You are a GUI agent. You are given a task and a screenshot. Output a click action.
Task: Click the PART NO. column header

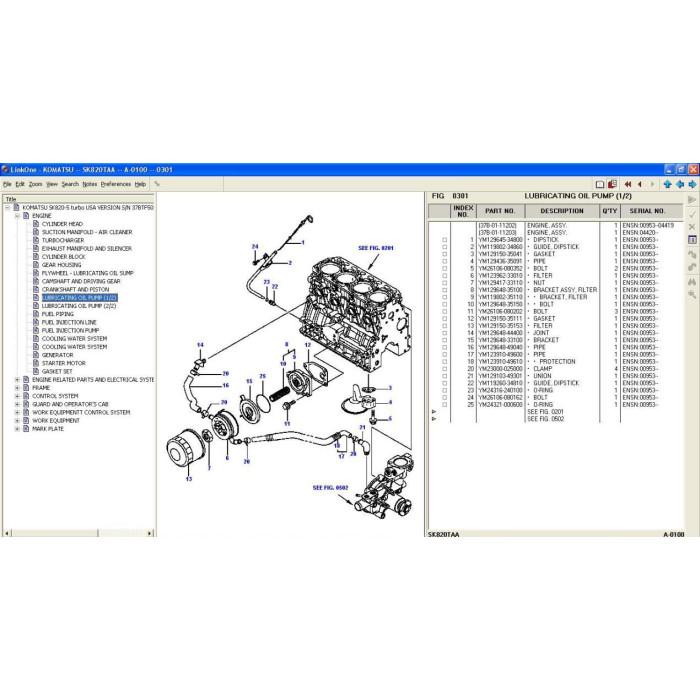pyautogui.click(x=500, y=211)
